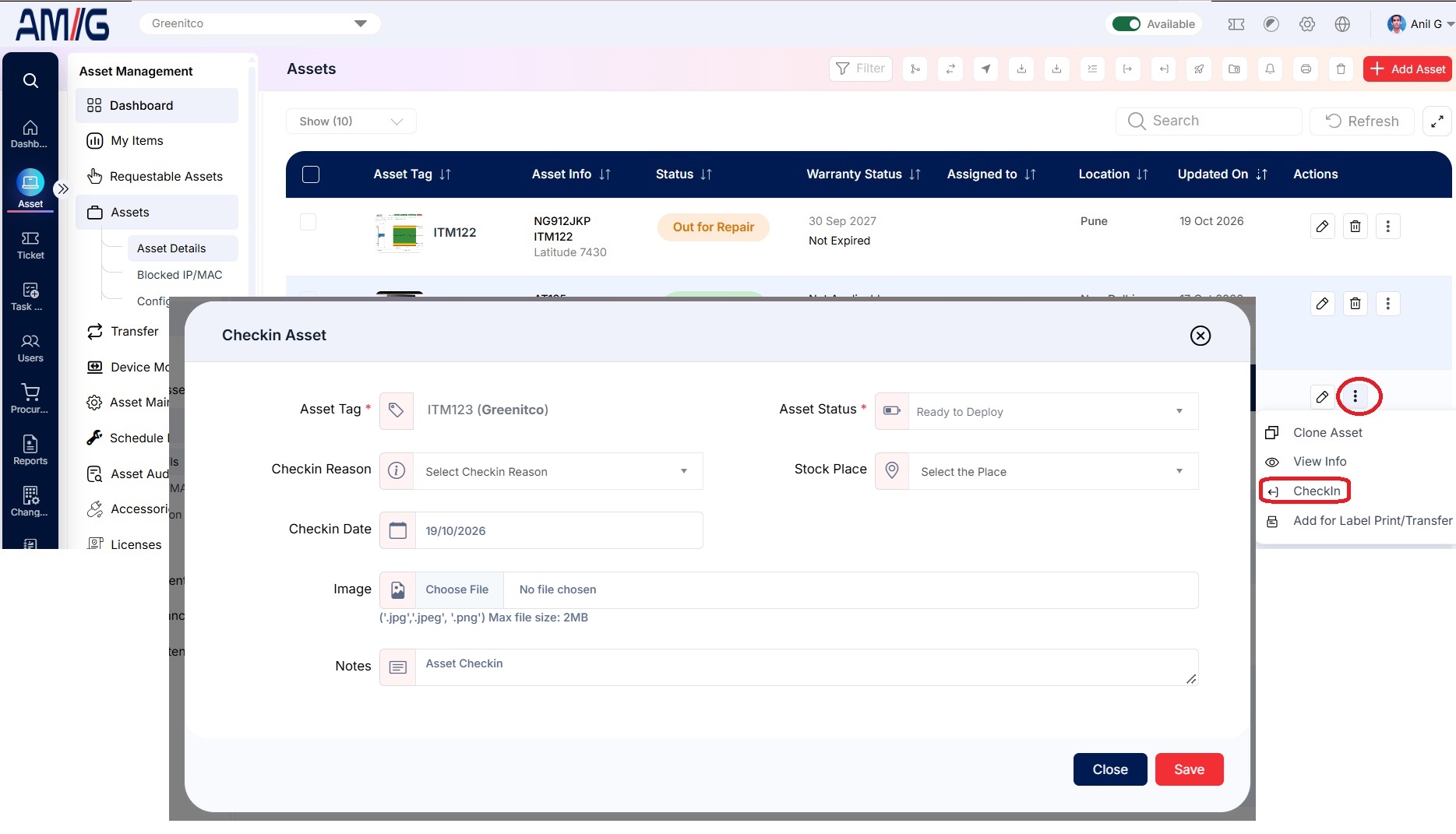The height and width of the screenshot is (834, 1456).
Task: Toggle the Available status switch
Action: (1126, 24)
